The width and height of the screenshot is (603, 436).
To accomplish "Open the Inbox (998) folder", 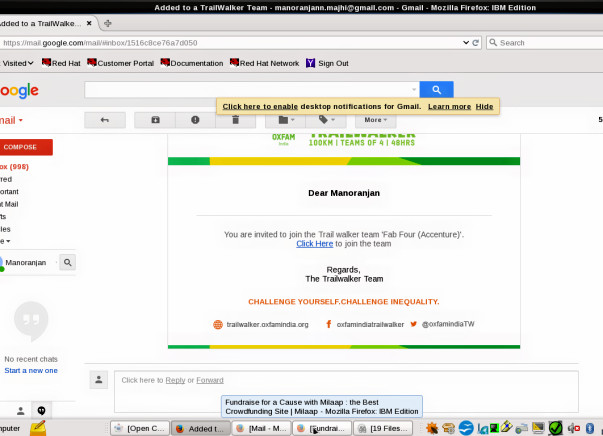I will (x=14, y=166).
